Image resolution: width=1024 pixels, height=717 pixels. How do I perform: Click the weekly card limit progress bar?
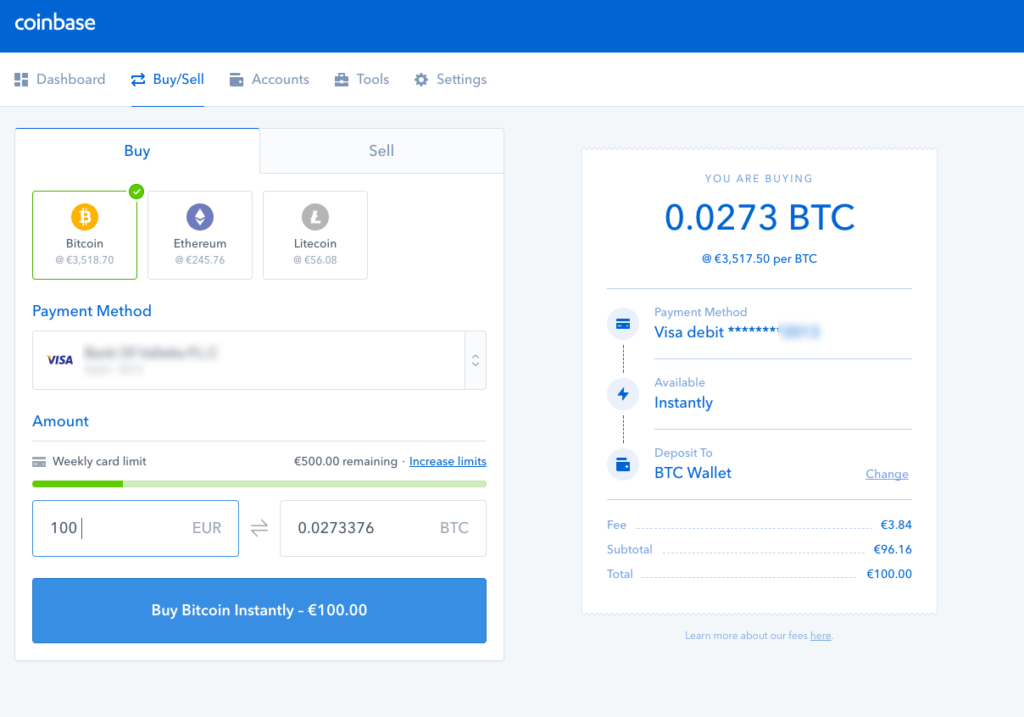pyautogui.click(x=259, y=484)
